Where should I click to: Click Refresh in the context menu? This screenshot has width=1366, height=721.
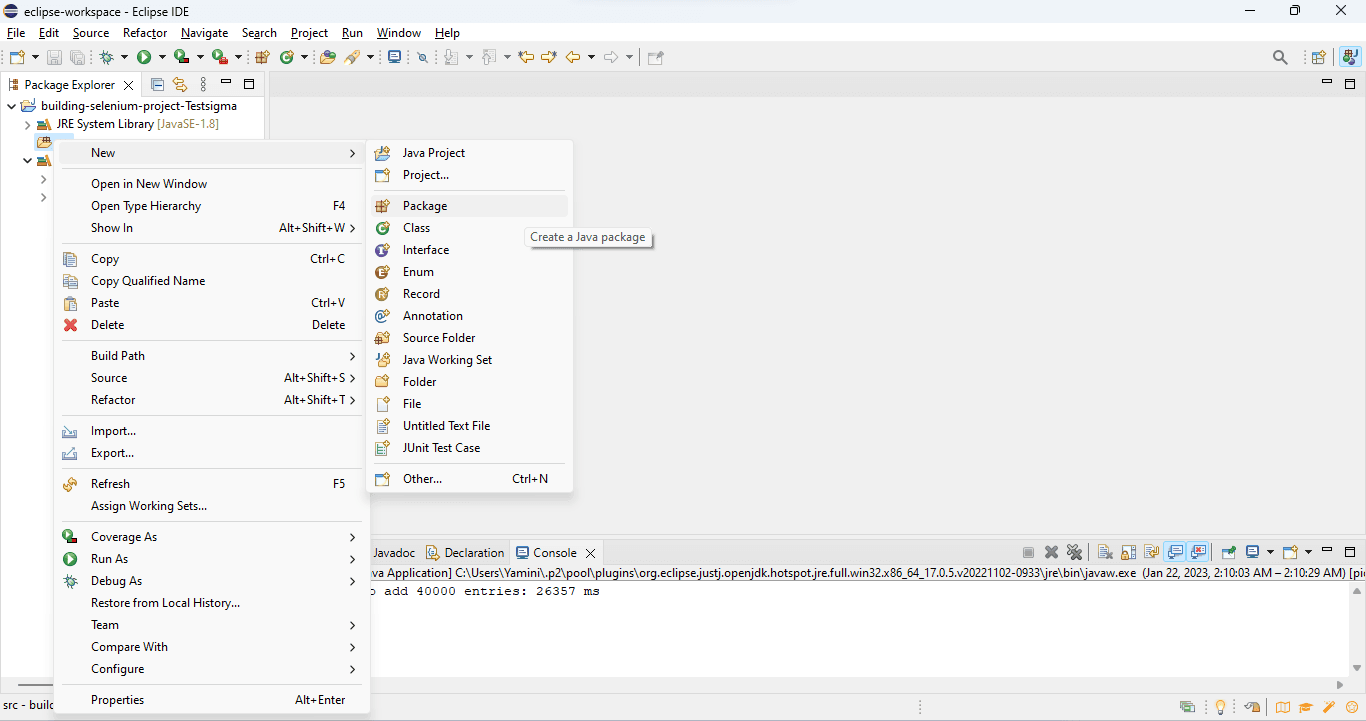[x=211, y=484]
